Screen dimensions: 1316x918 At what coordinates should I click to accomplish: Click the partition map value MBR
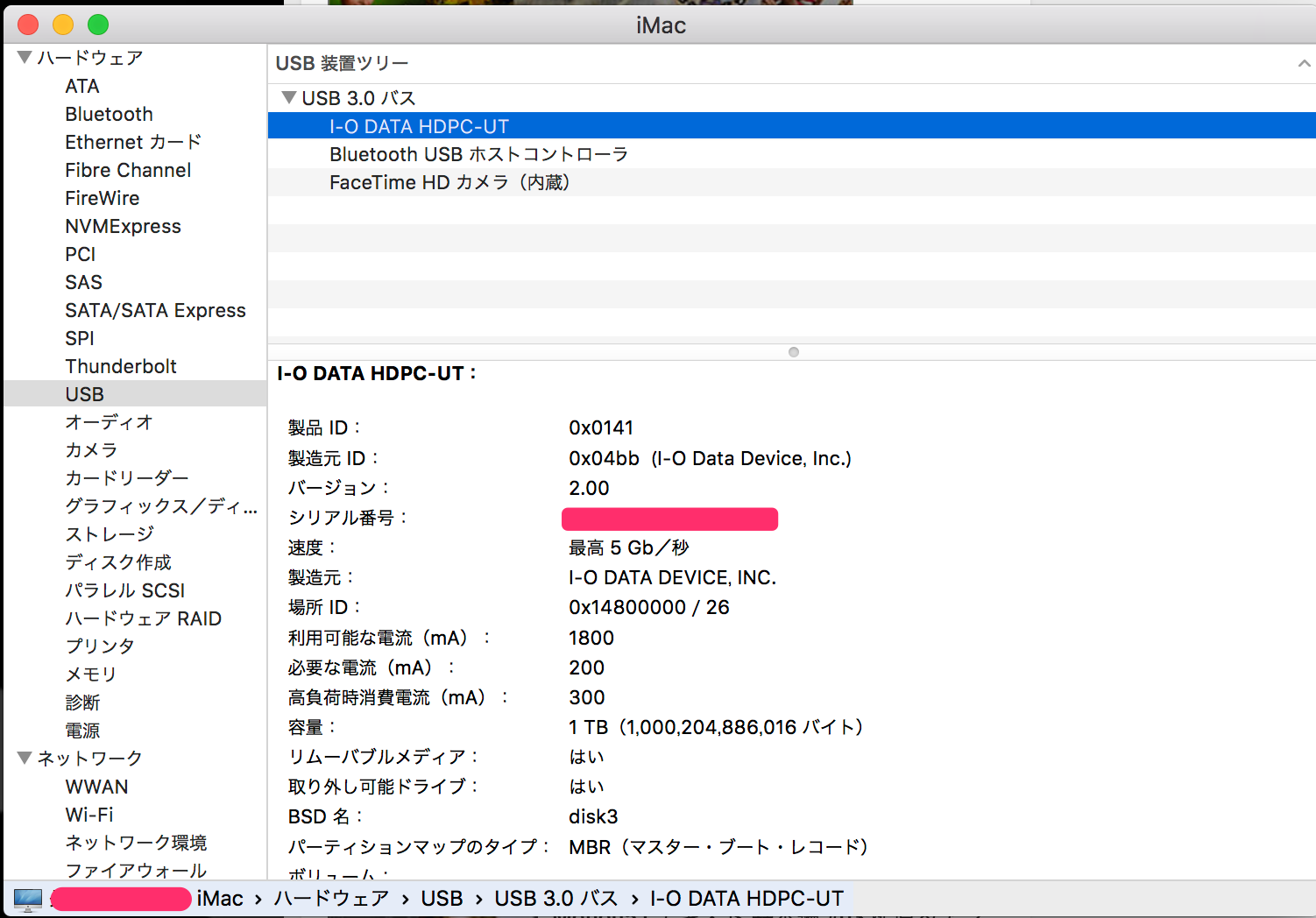coord(590,847)
